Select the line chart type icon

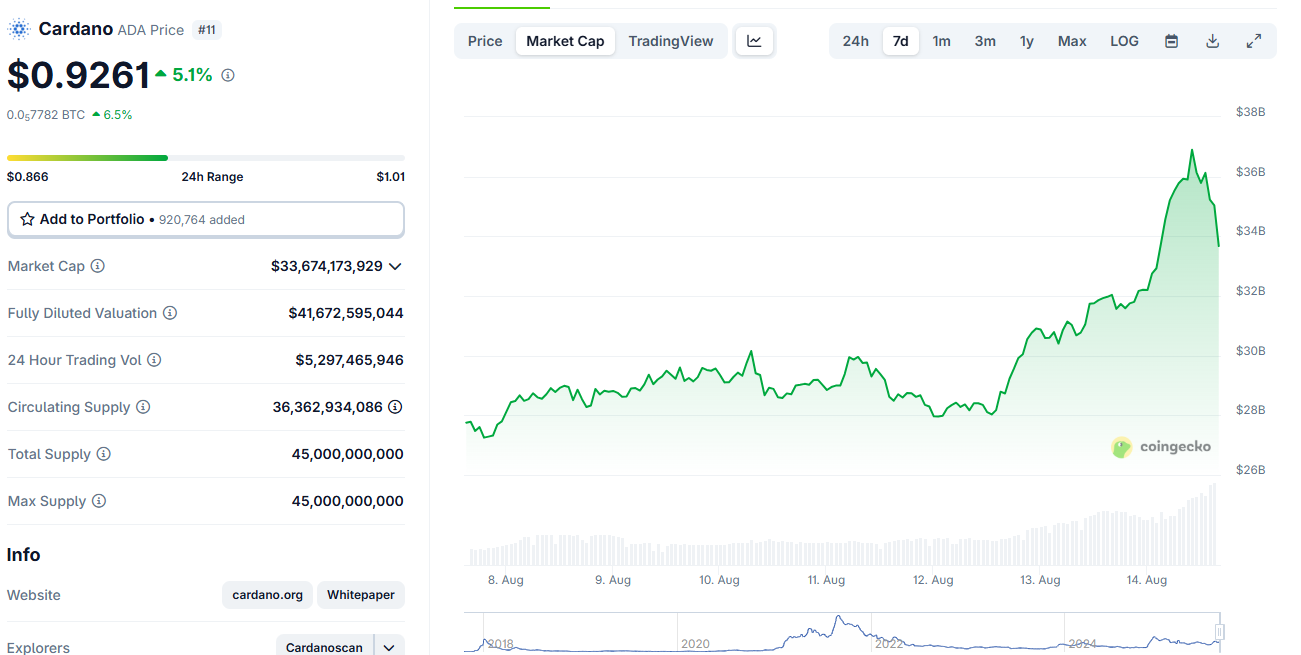click(754, 41)
